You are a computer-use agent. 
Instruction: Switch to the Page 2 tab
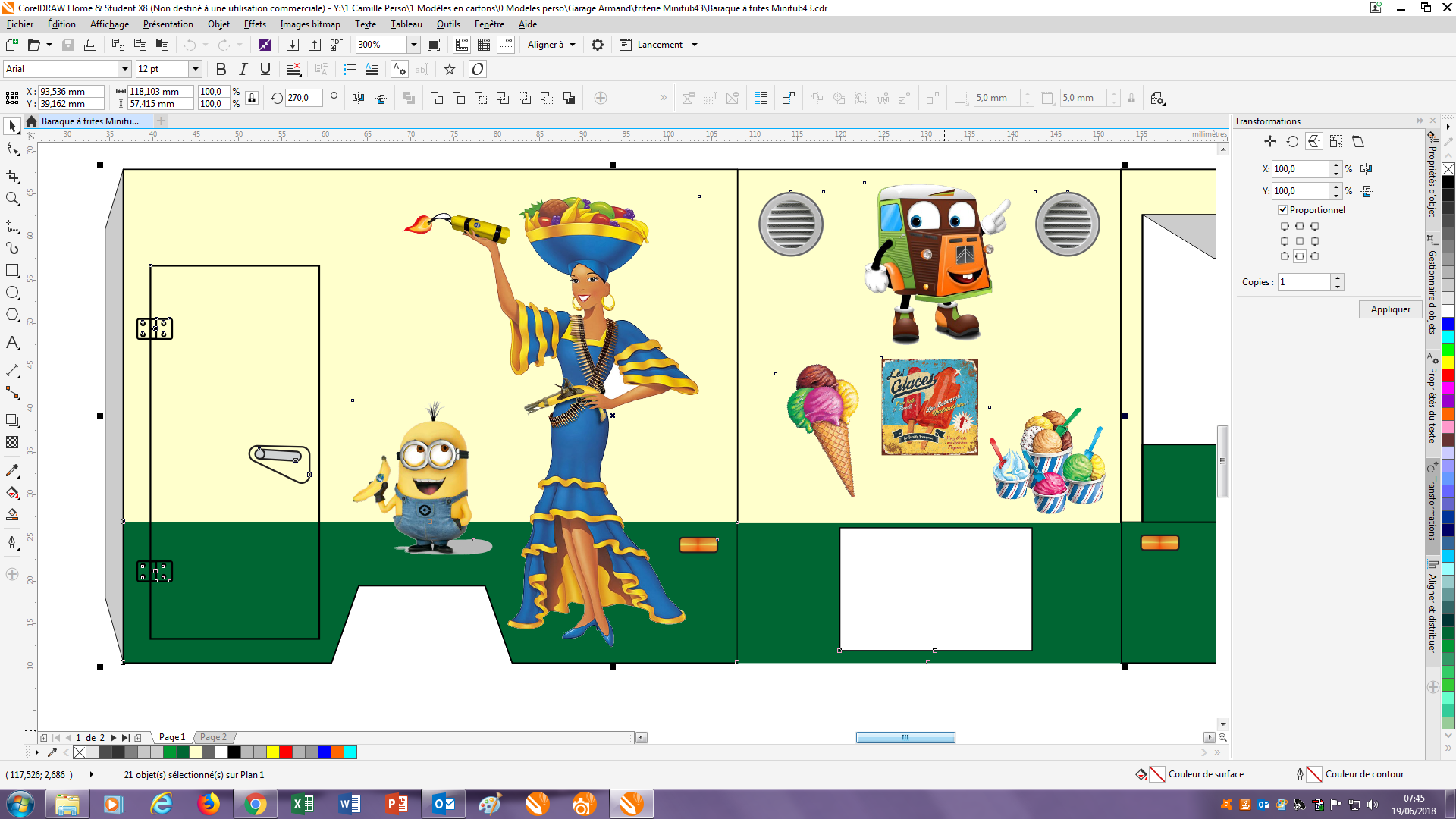point(213,737)
